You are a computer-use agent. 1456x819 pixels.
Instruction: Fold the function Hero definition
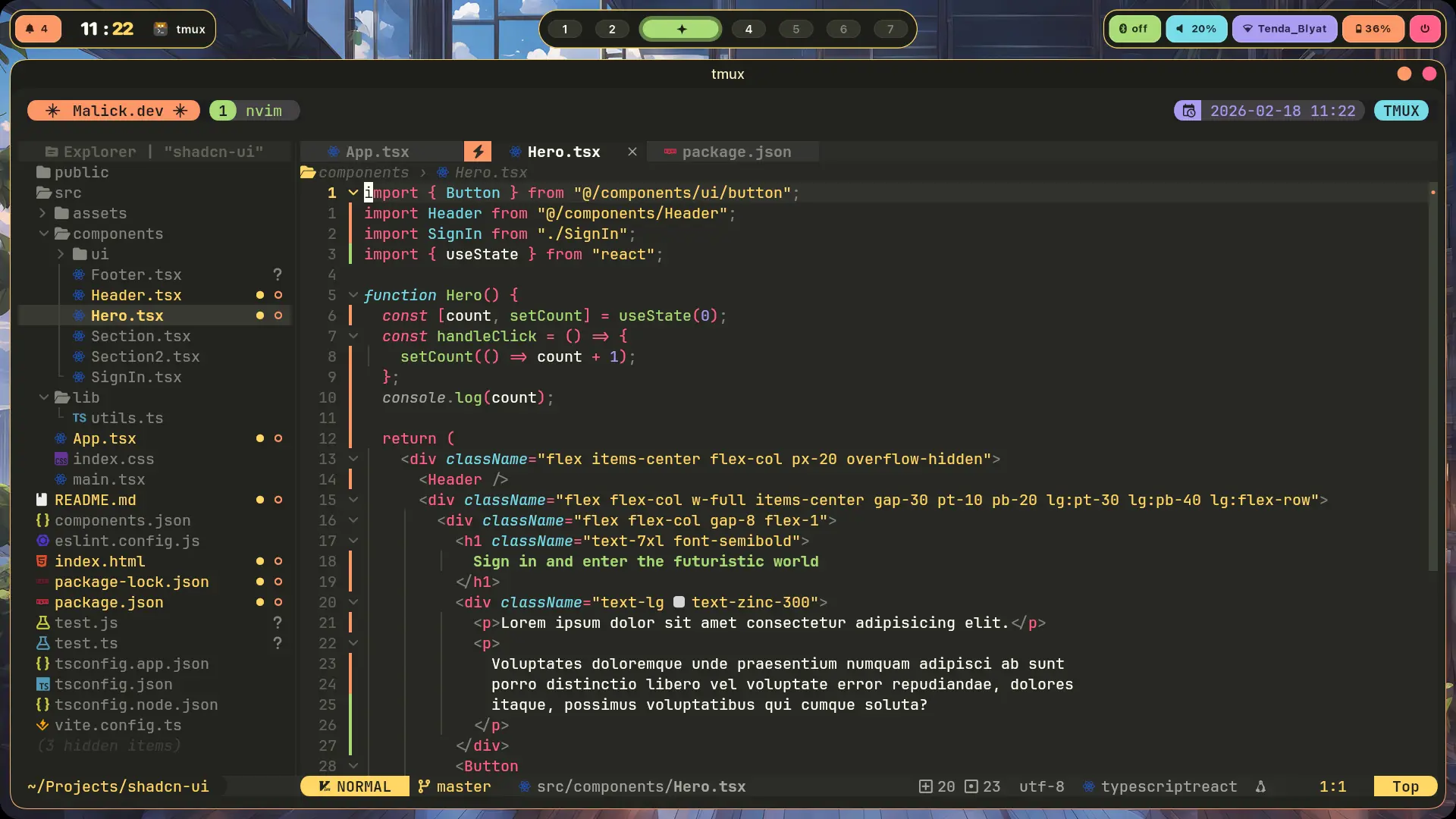click(x=353, y=295)
